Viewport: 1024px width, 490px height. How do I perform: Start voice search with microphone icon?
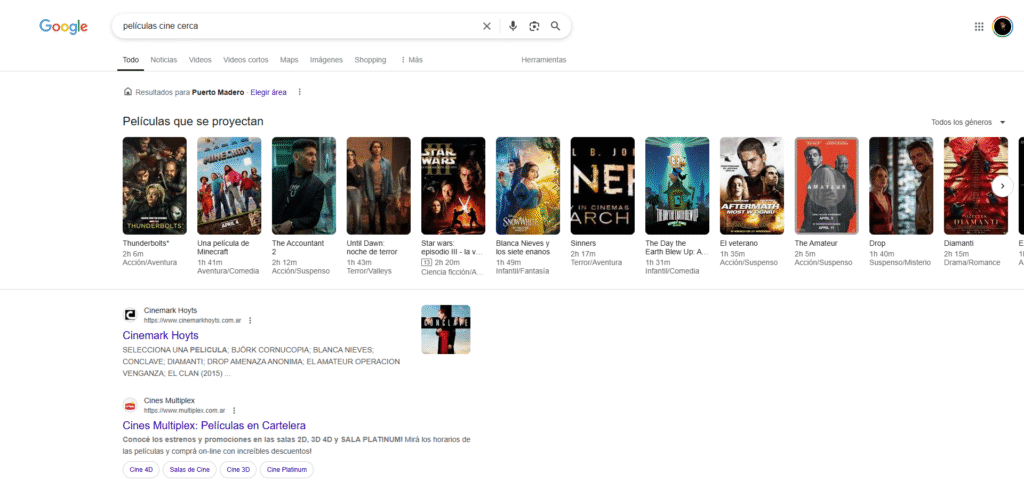513,26
